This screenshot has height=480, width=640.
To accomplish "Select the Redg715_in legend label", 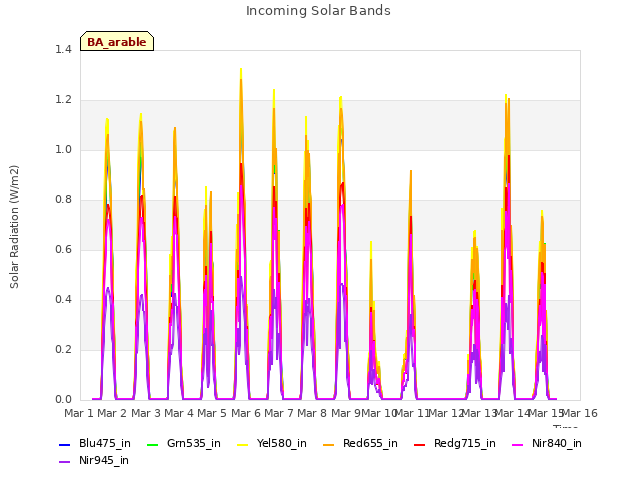I will click(x=465, y=443).
